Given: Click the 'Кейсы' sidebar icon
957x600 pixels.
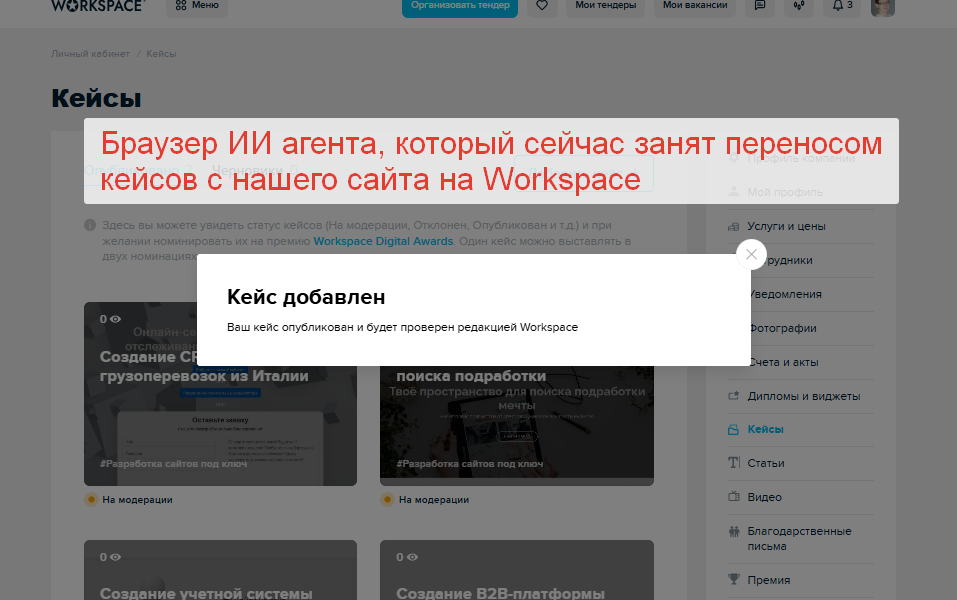Looking at the screenshot, I should tap(734, 430).
